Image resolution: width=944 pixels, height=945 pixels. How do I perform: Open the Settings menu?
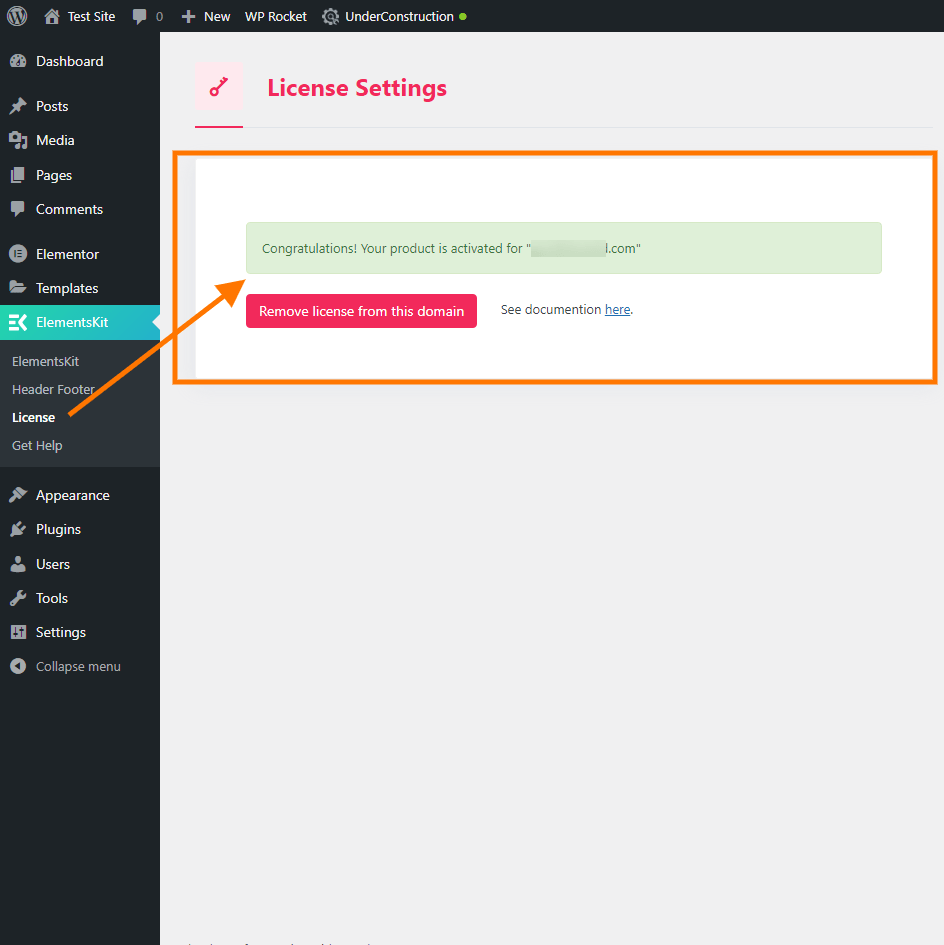point(61,632)
